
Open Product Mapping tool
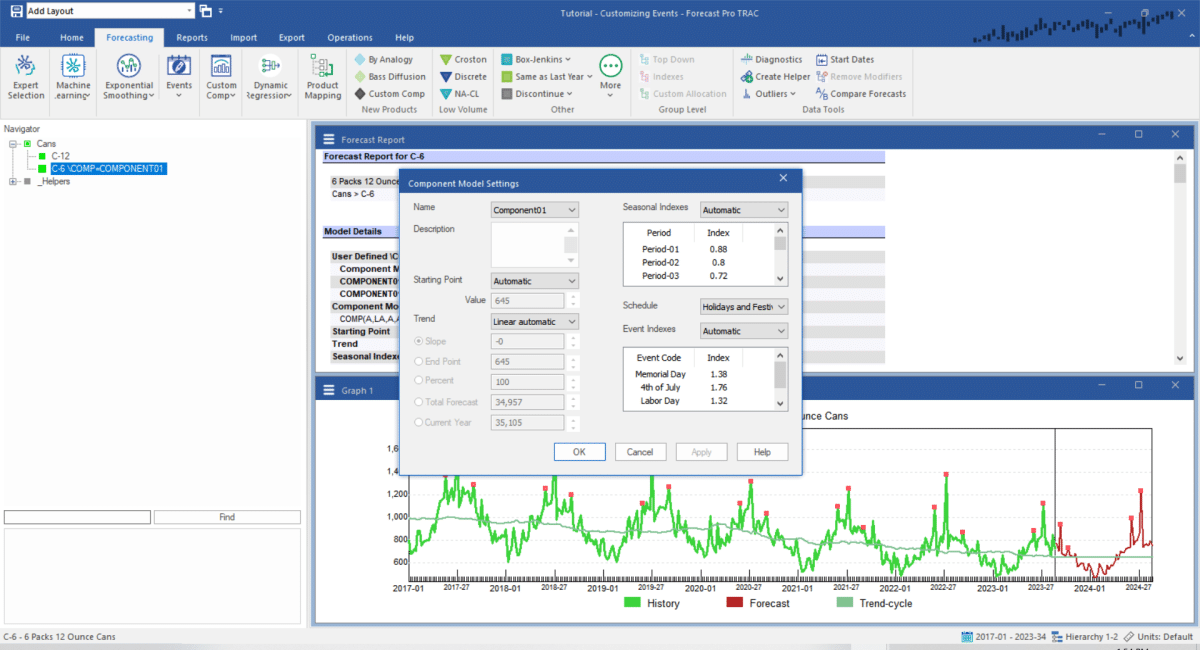[x=322, y=76]
